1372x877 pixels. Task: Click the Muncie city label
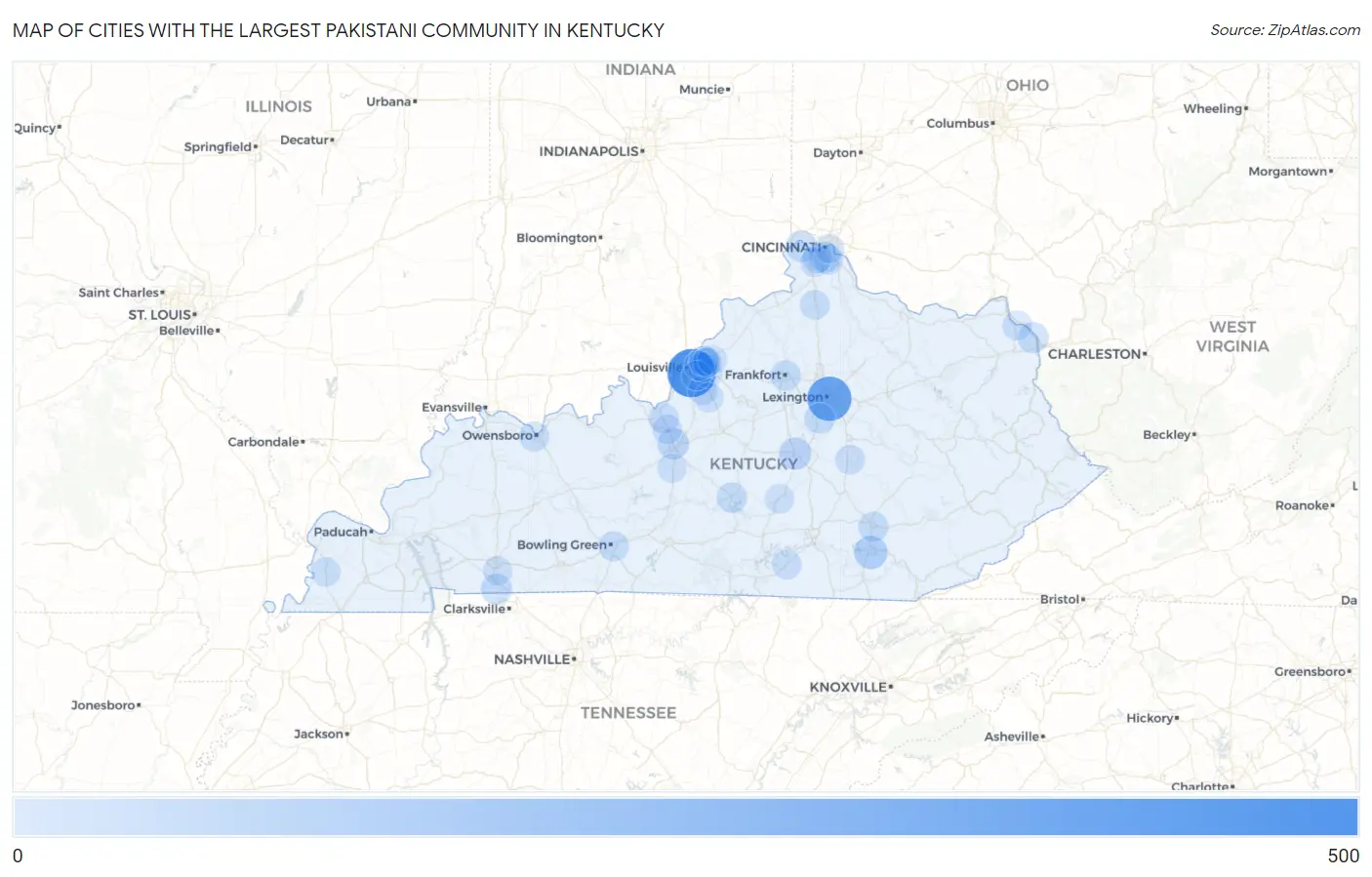pos(702,90)
